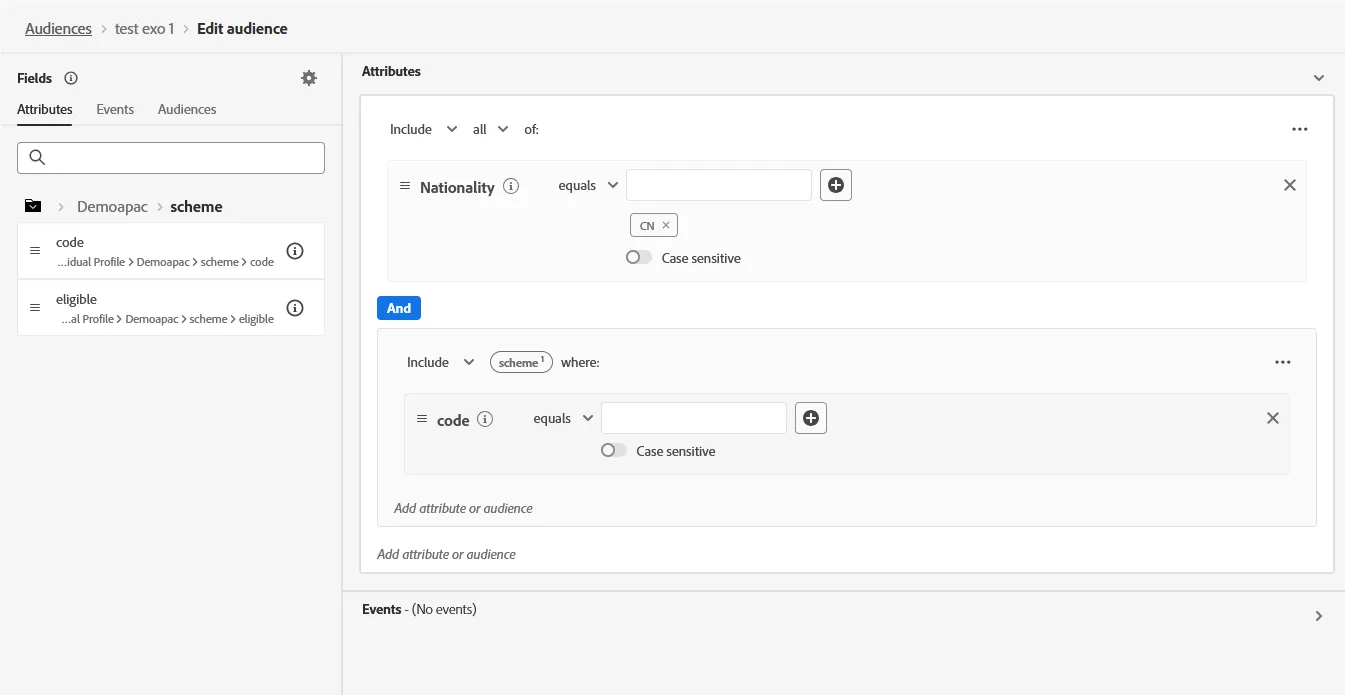Open the test exo 1 breadcrumb
Viewport: 1345px width, 695px height.
(145, 28)
